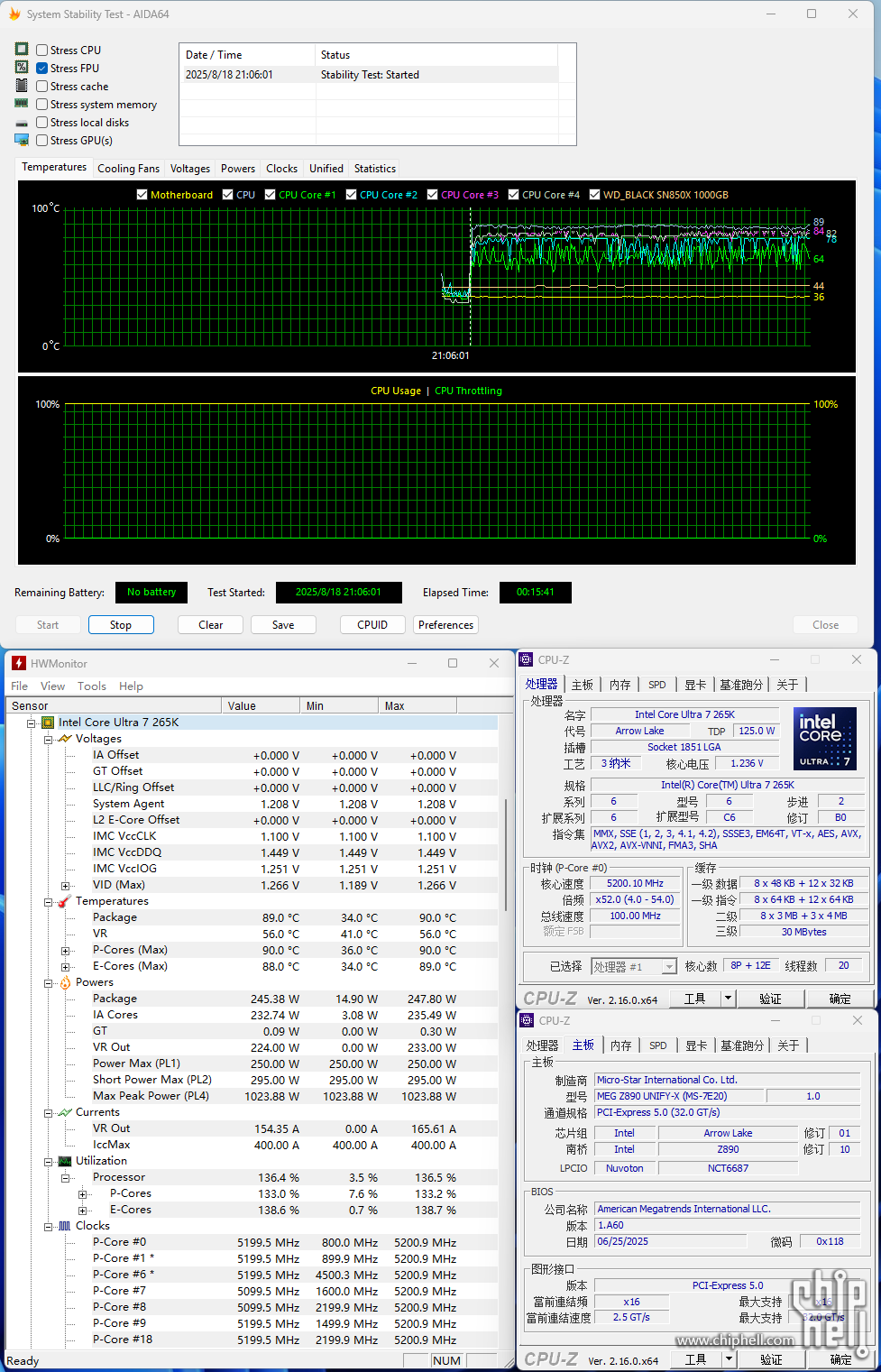Image resolution: width=881 pixels, height=1372 pixels.
Task: Click the Utilization category icon in HWMonitor
Action: click(65, 1161)
